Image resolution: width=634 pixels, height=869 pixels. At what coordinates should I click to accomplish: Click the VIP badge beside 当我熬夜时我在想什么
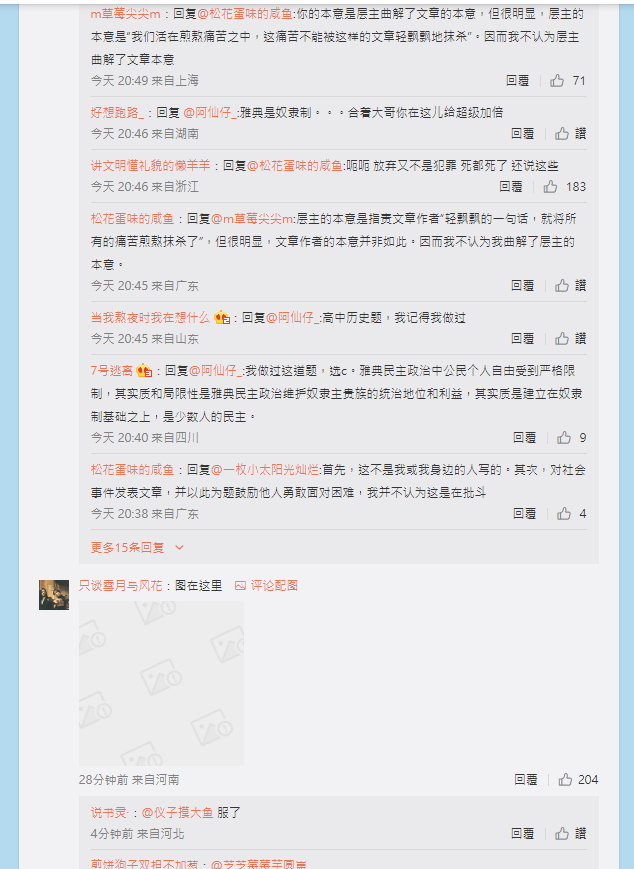[222, 318]
